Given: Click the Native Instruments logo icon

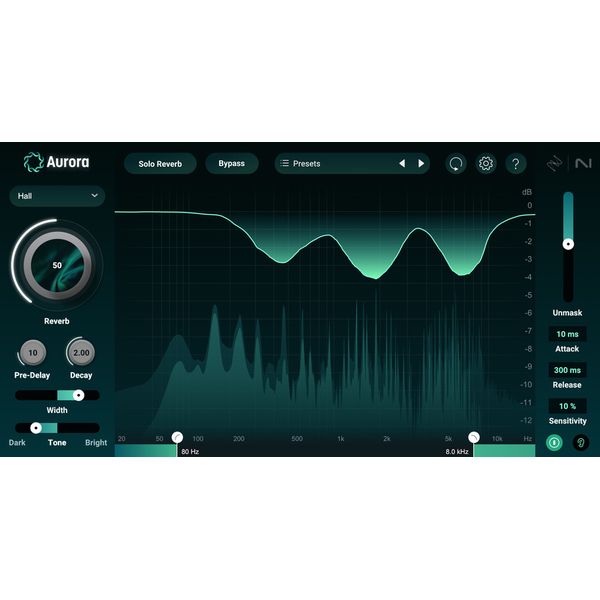Looking at the screenshot, I should pyautogui.click(x=582, y=163).
